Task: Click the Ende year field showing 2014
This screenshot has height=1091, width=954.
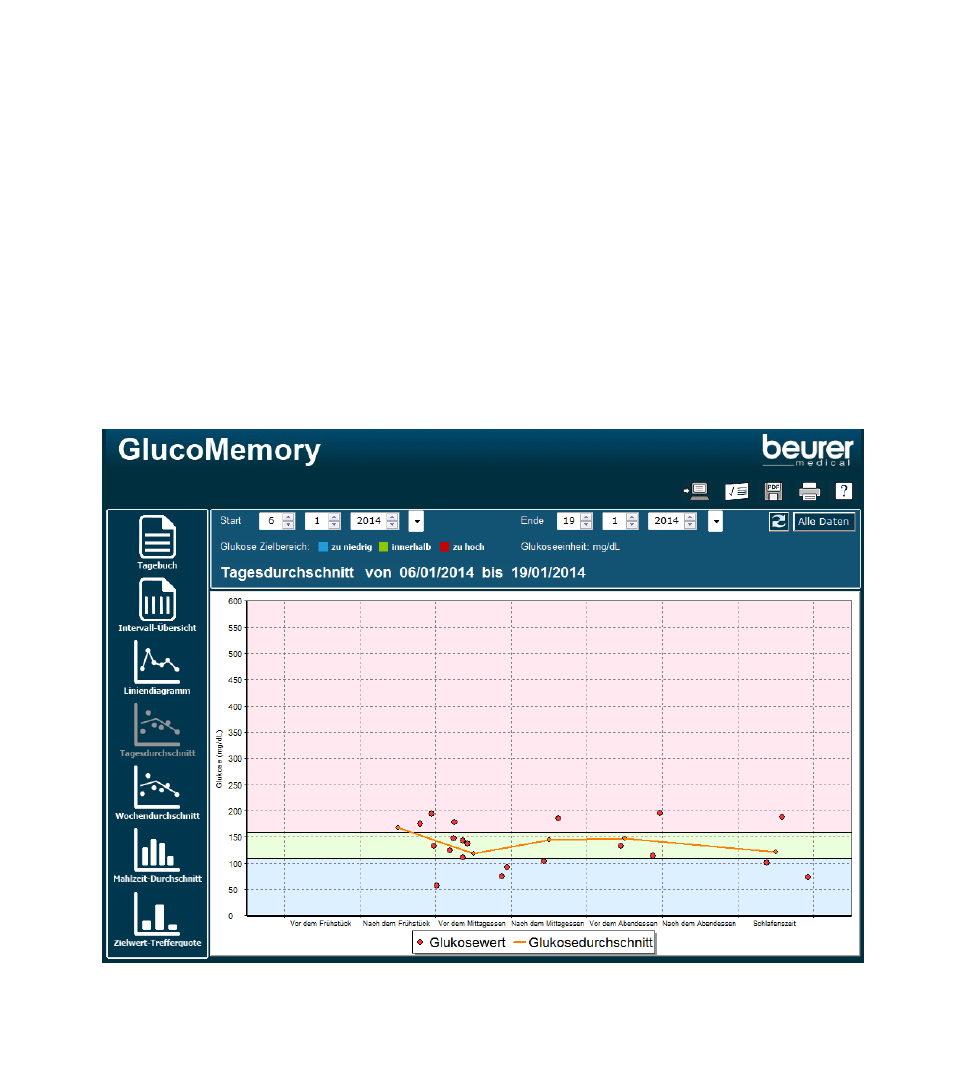Action: click(x=666, y=521)
